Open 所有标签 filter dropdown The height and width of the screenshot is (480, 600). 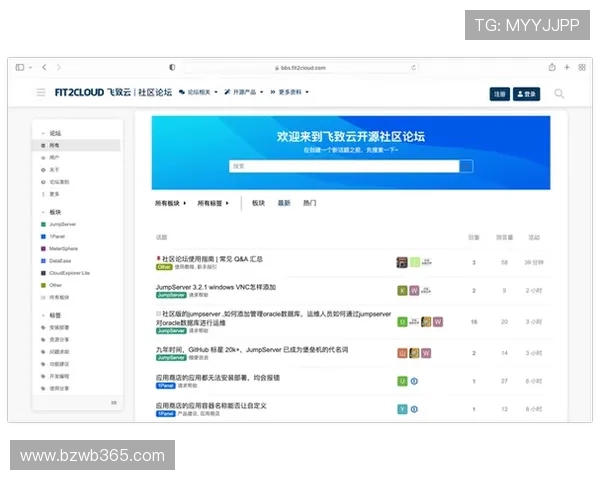pos(213,203)
